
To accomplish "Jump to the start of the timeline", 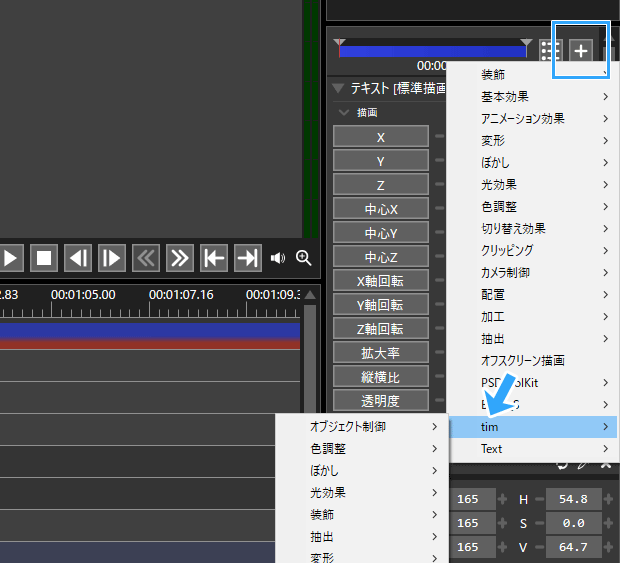I will coord(214,258).
